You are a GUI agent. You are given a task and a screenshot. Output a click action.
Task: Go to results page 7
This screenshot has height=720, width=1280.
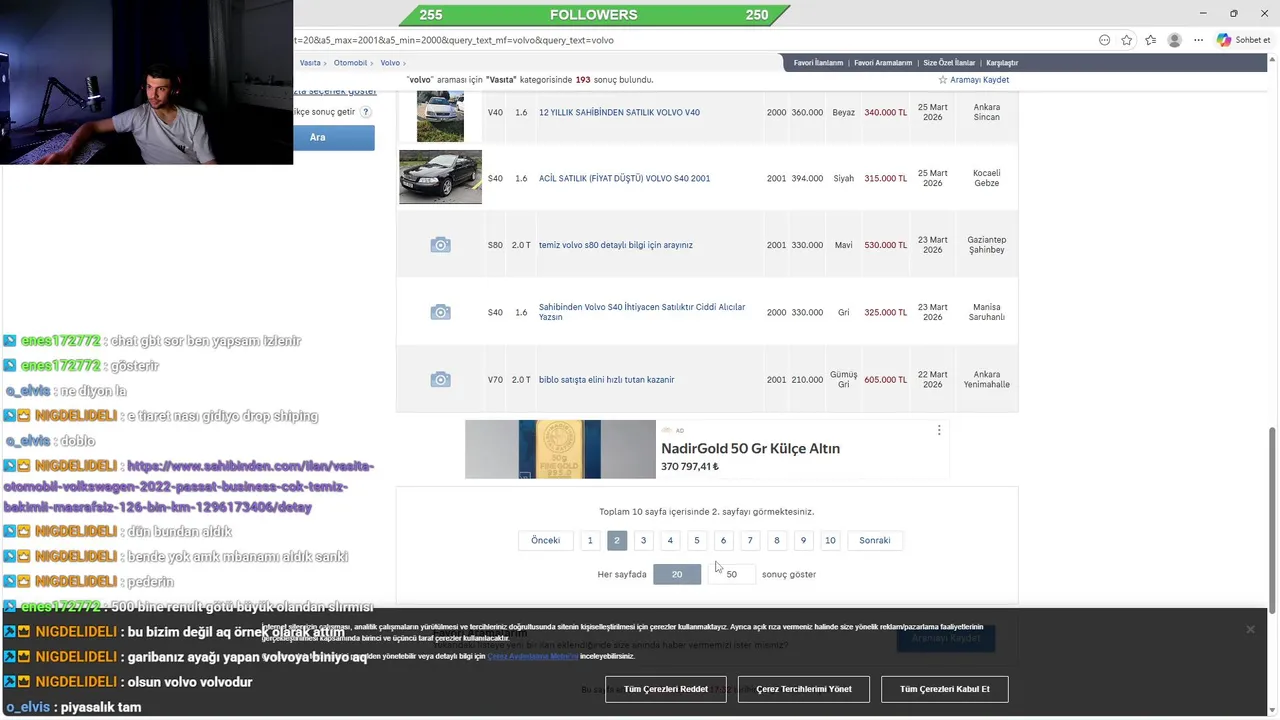(x=750, y=540)
